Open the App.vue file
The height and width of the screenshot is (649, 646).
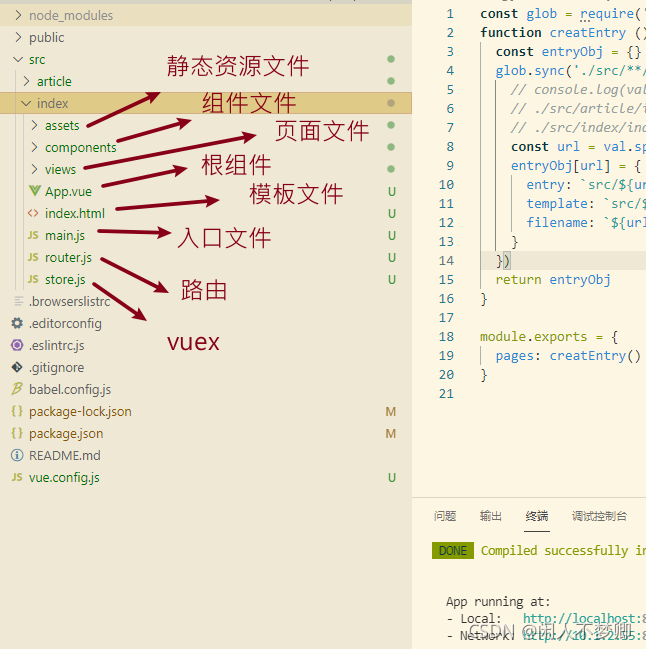tap(68, 191)
